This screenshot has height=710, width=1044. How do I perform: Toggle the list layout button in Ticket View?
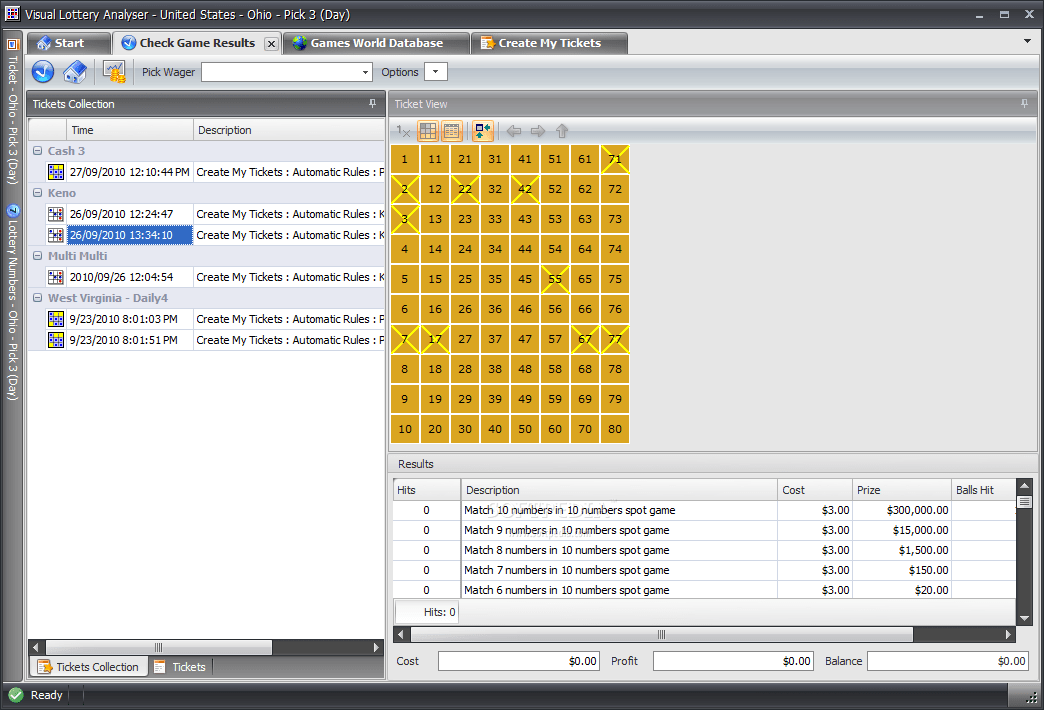tap(451, 131)
